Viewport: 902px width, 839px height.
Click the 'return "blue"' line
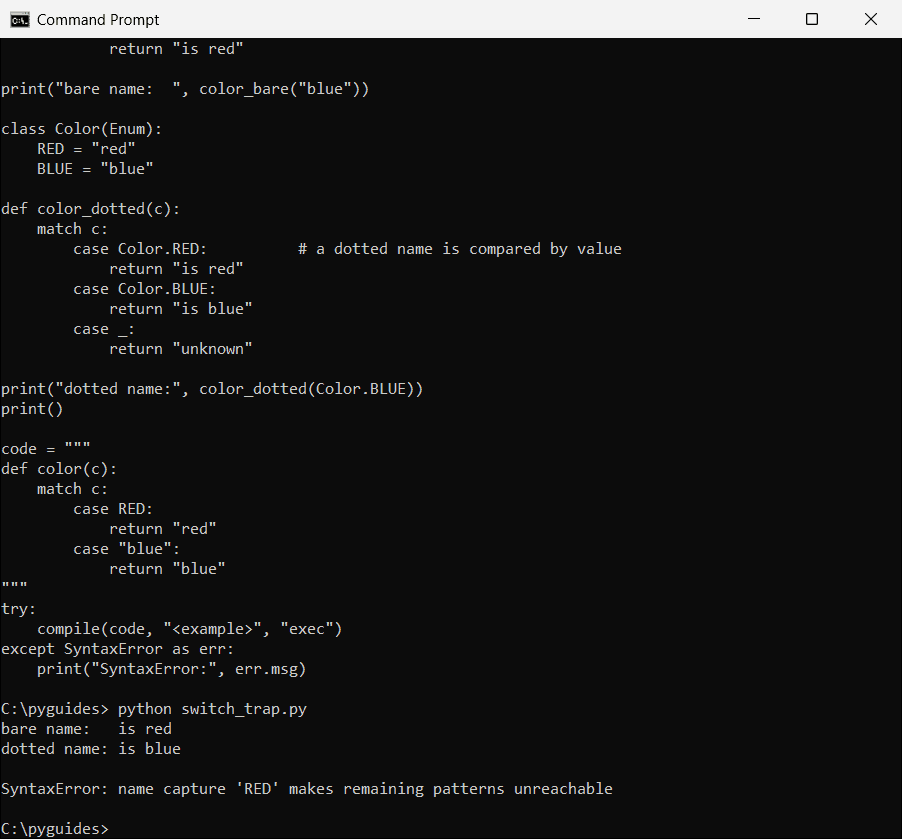[x=167, y=569]
